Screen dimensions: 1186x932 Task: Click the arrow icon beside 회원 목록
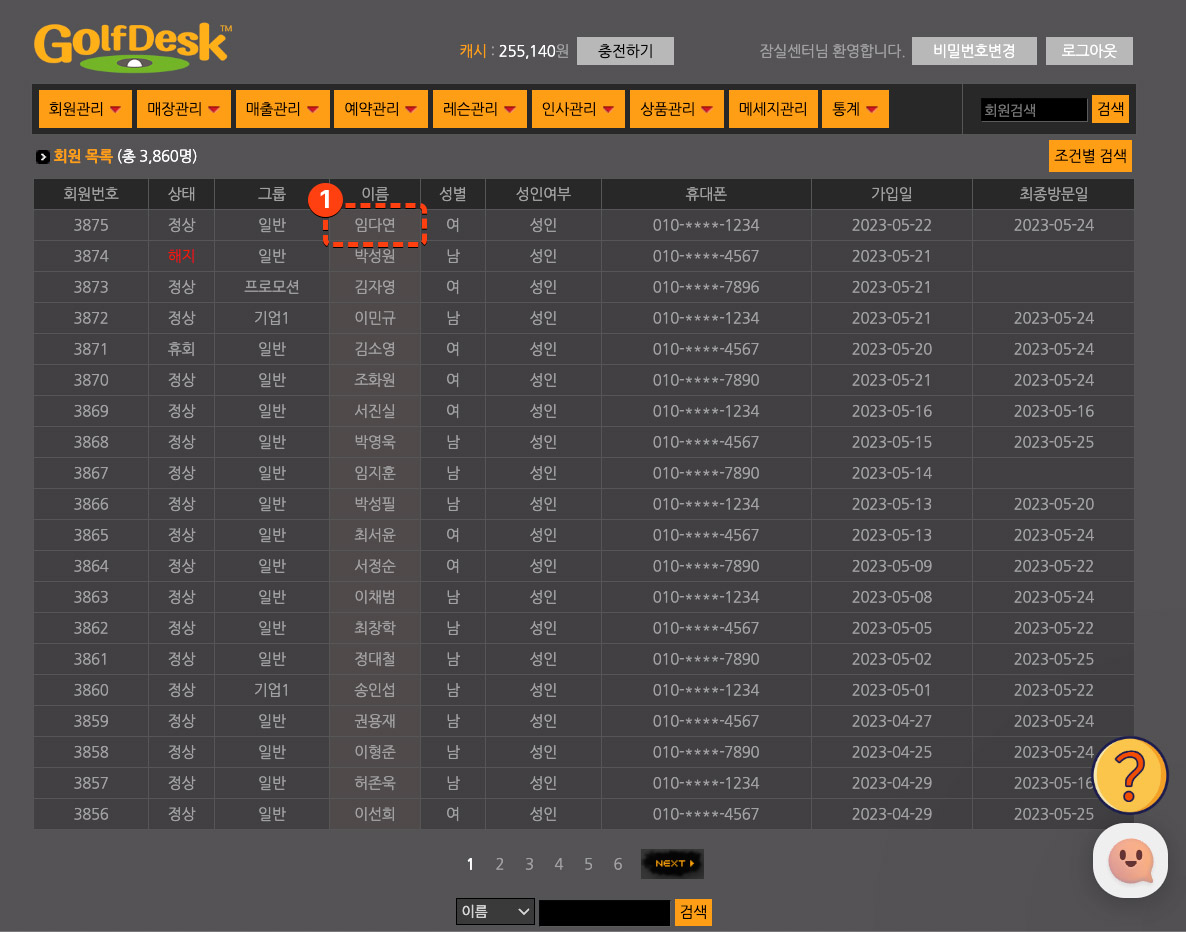[43, 157]
